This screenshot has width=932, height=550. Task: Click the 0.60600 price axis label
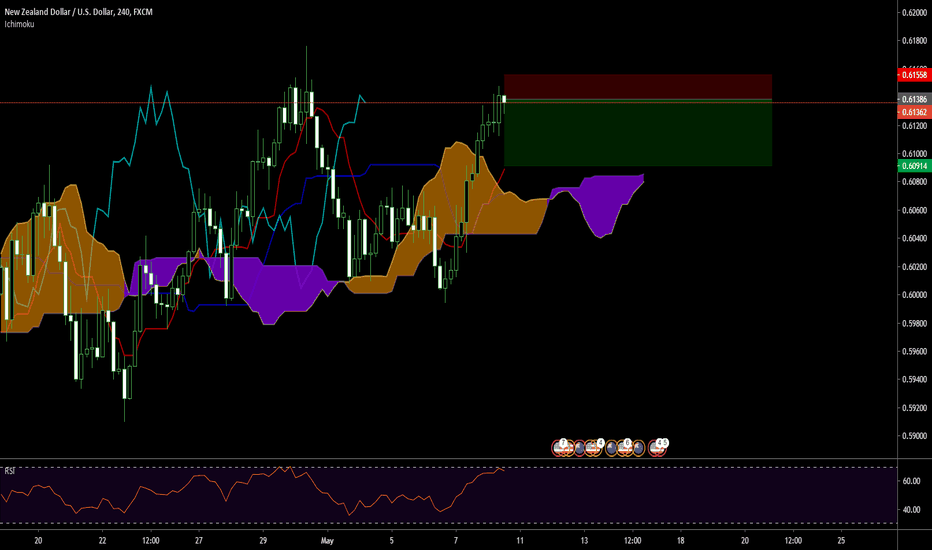click(x=914, y=210)
